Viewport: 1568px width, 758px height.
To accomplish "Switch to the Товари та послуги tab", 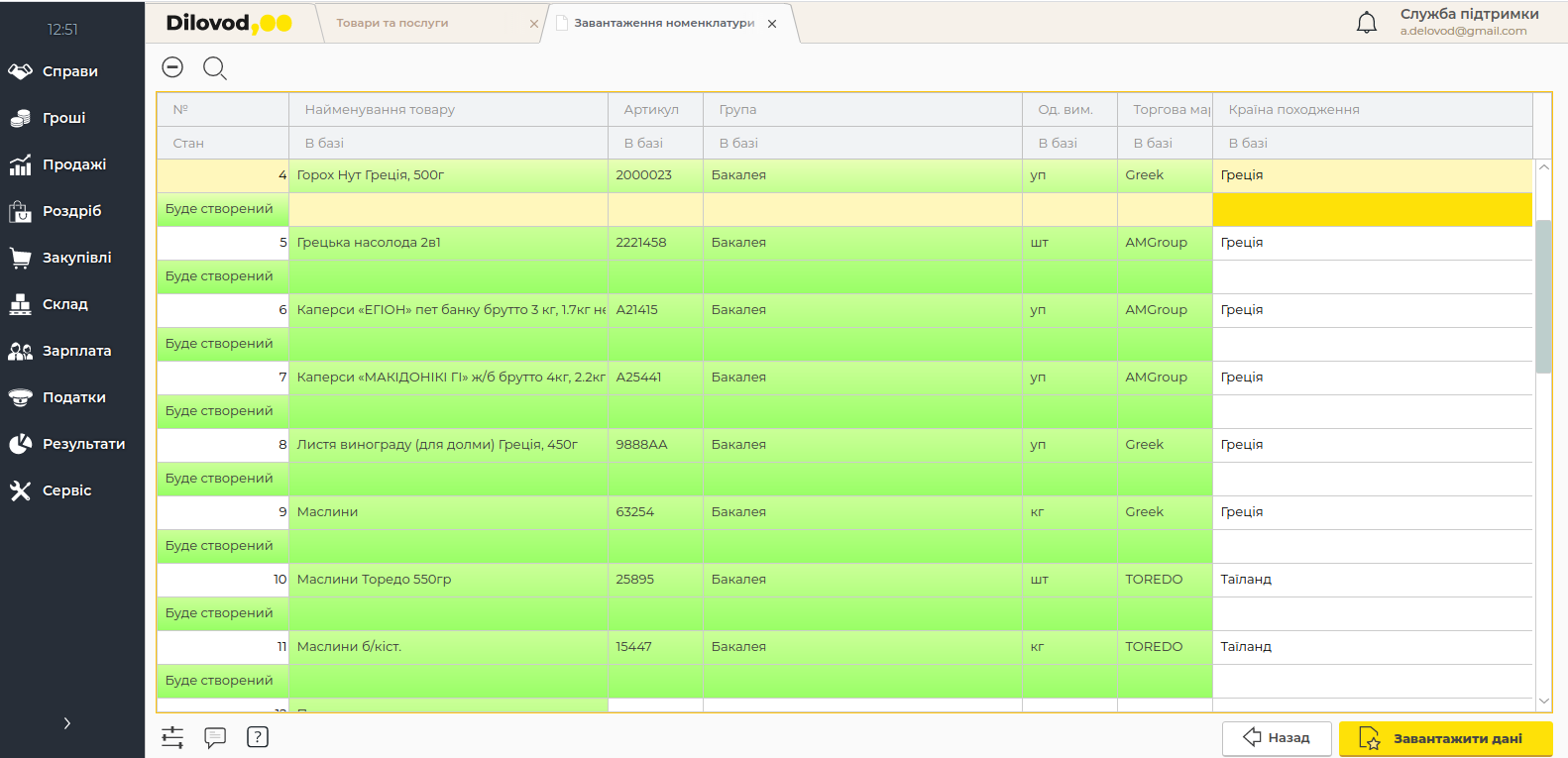I will [x=392, y=23].
